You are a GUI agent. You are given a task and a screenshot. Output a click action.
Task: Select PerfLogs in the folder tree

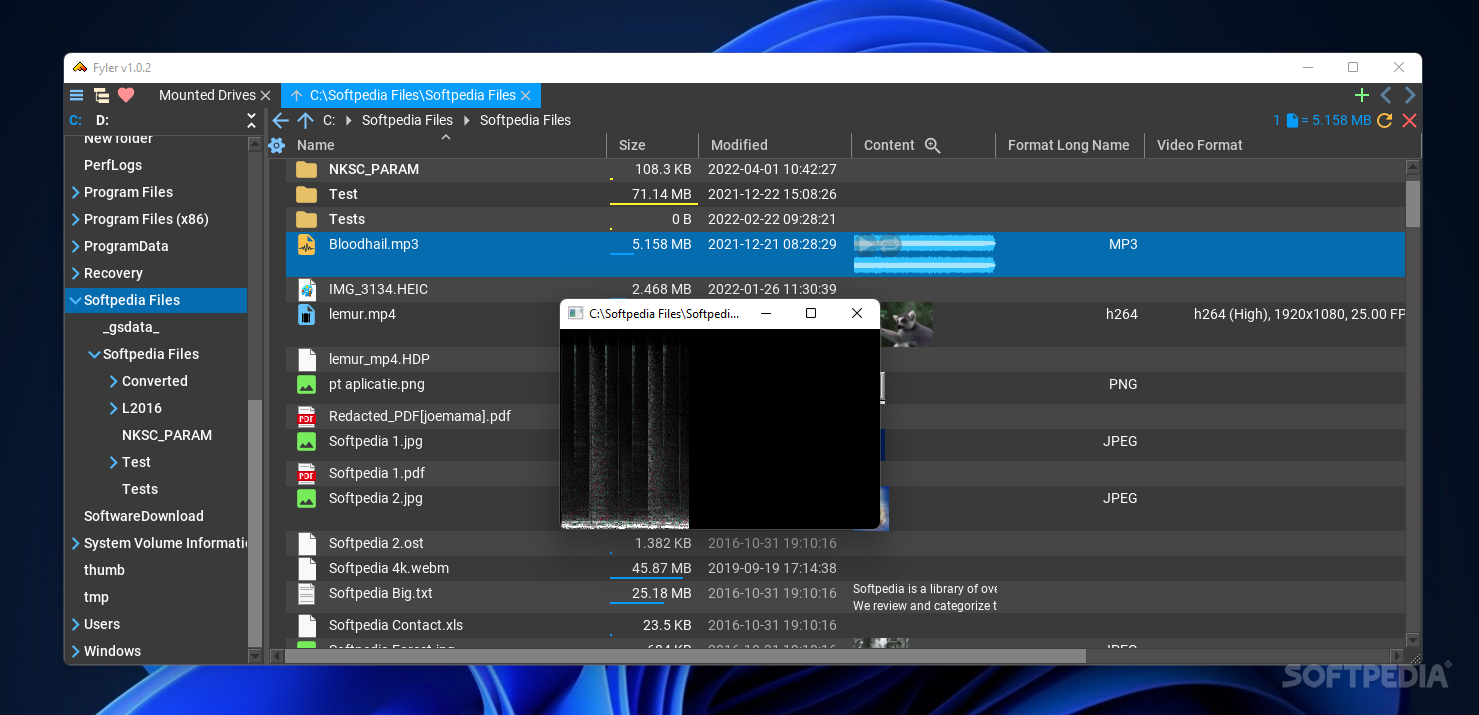[113, 165]
